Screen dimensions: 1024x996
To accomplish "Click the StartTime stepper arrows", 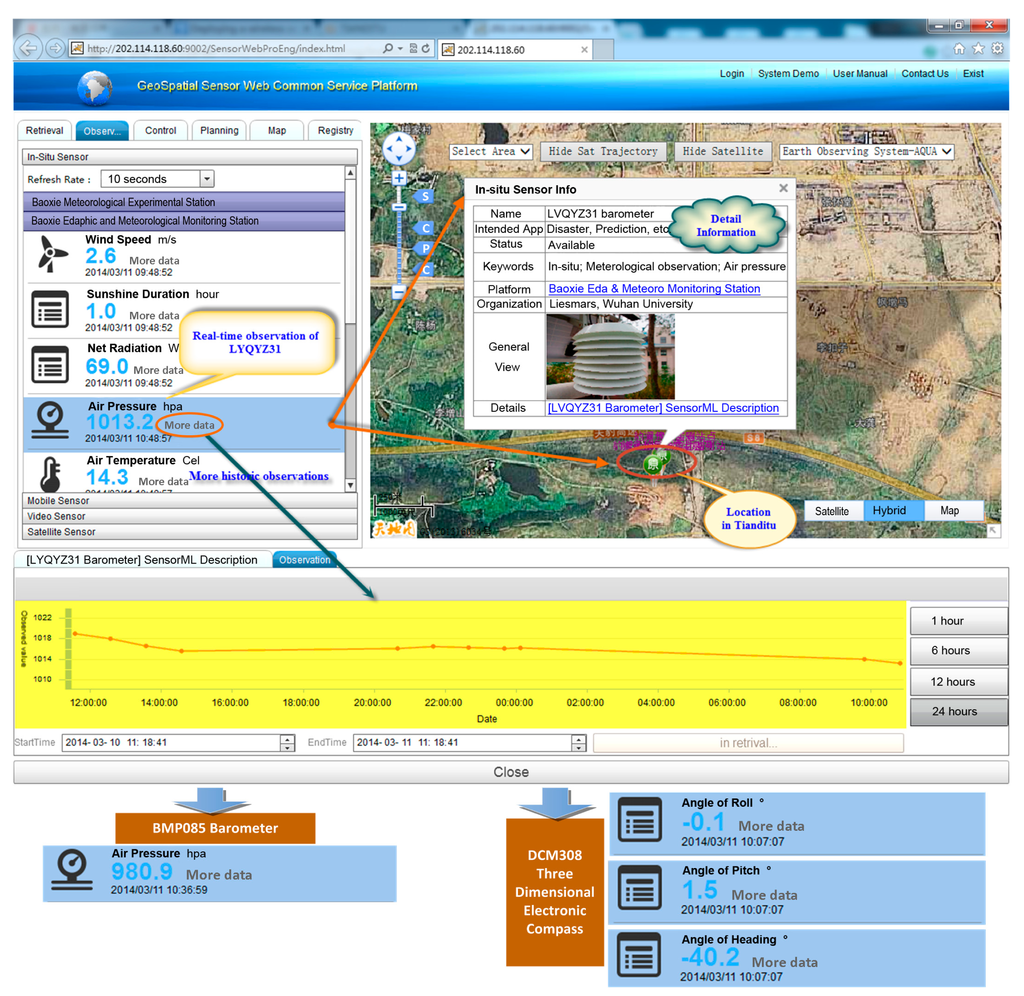I will click(287, 743).
